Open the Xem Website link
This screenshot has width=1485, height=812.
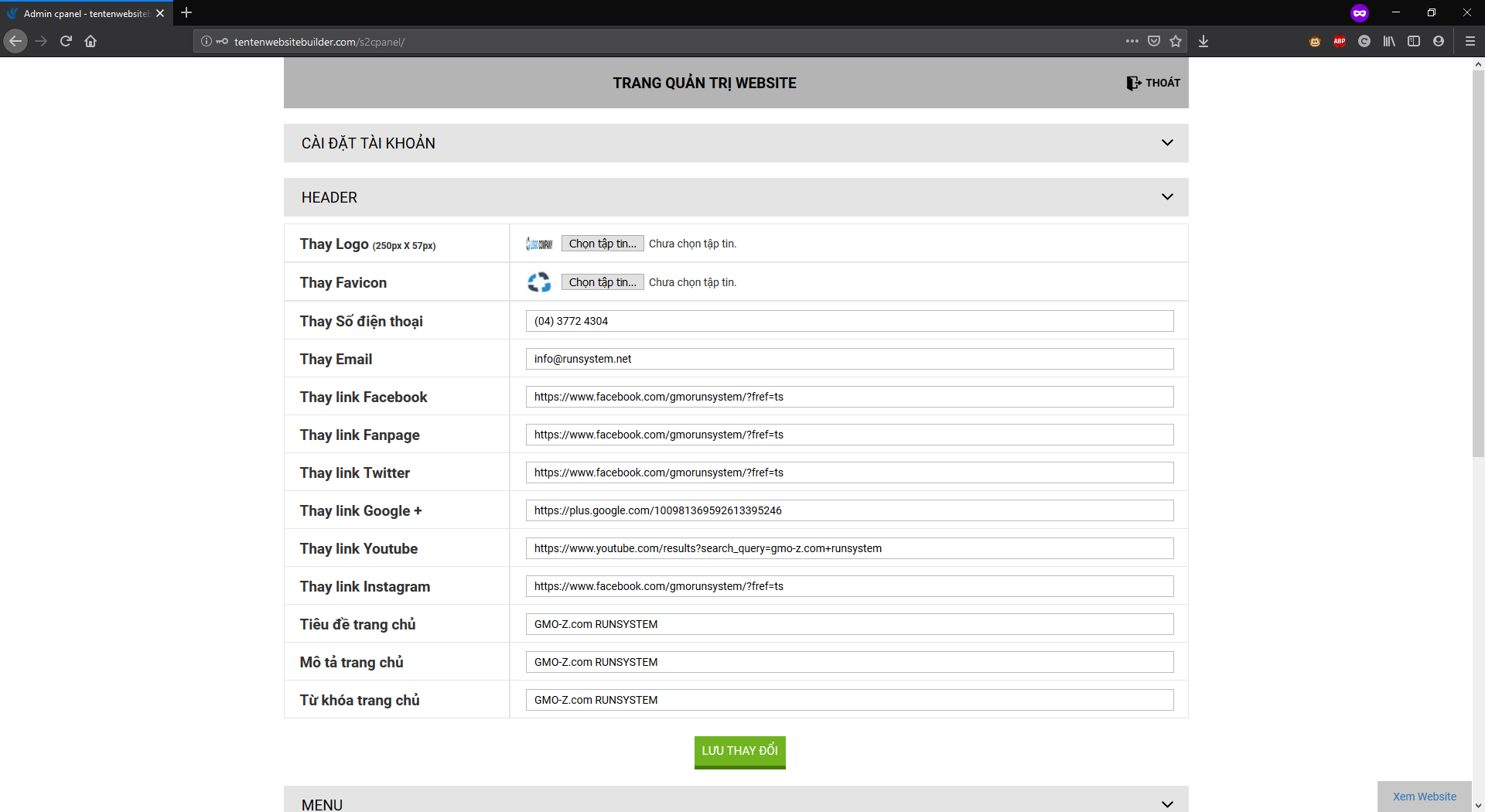(1425, 797)
